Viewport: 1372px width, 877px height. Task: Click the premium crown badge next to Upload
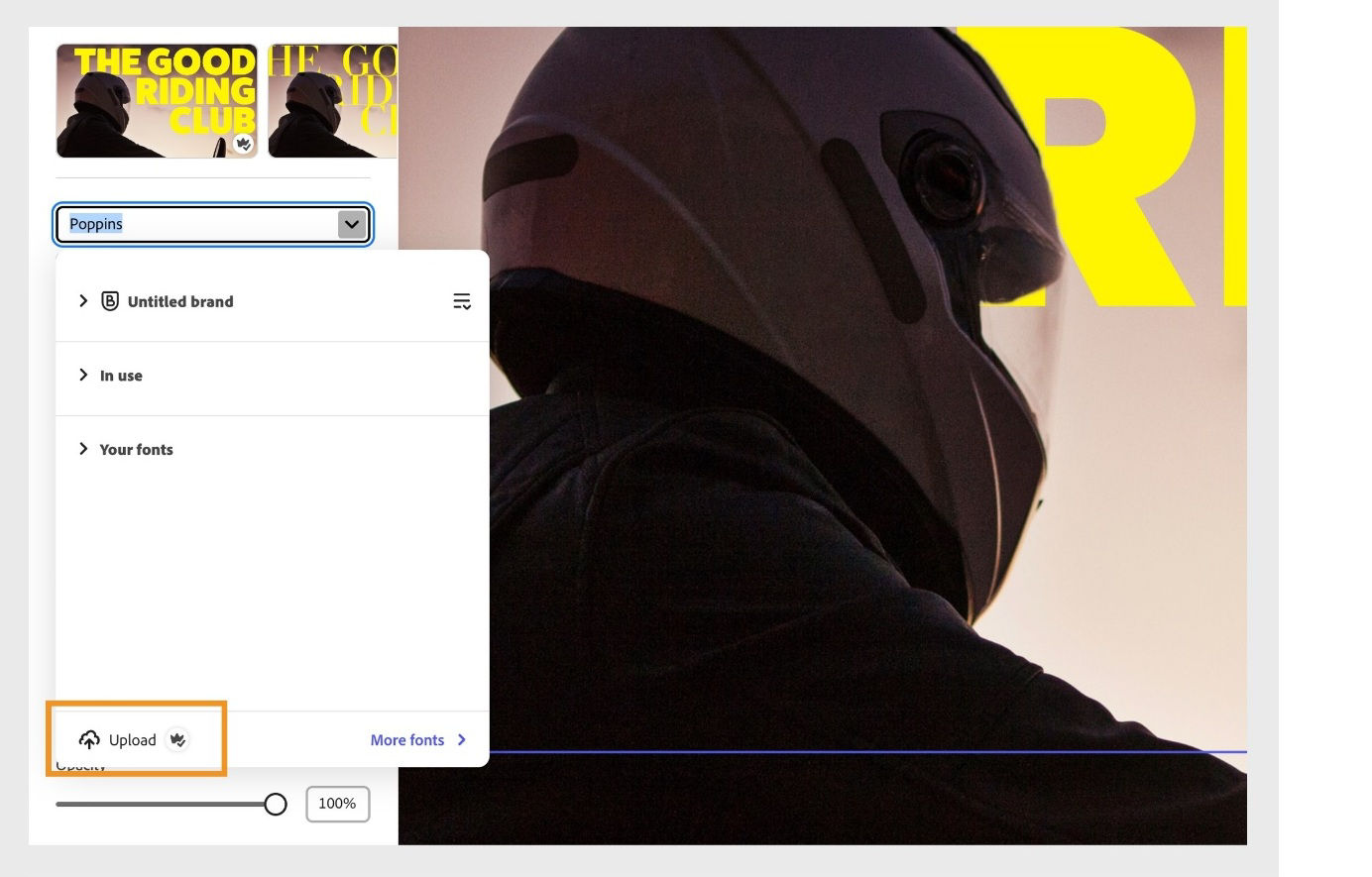click(x=177, y=739)
